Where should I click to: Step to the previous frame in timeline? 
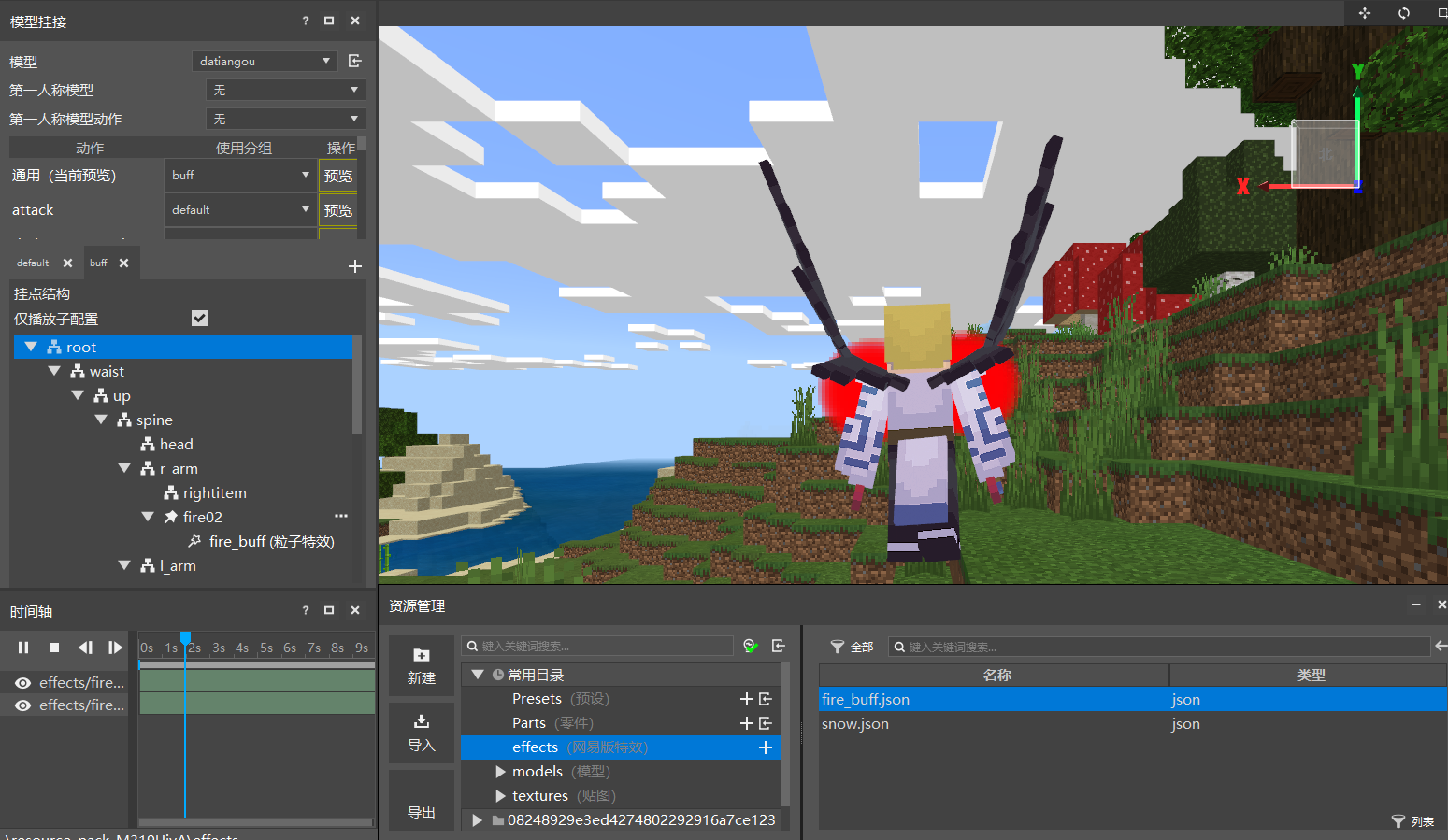pos(85,648)
